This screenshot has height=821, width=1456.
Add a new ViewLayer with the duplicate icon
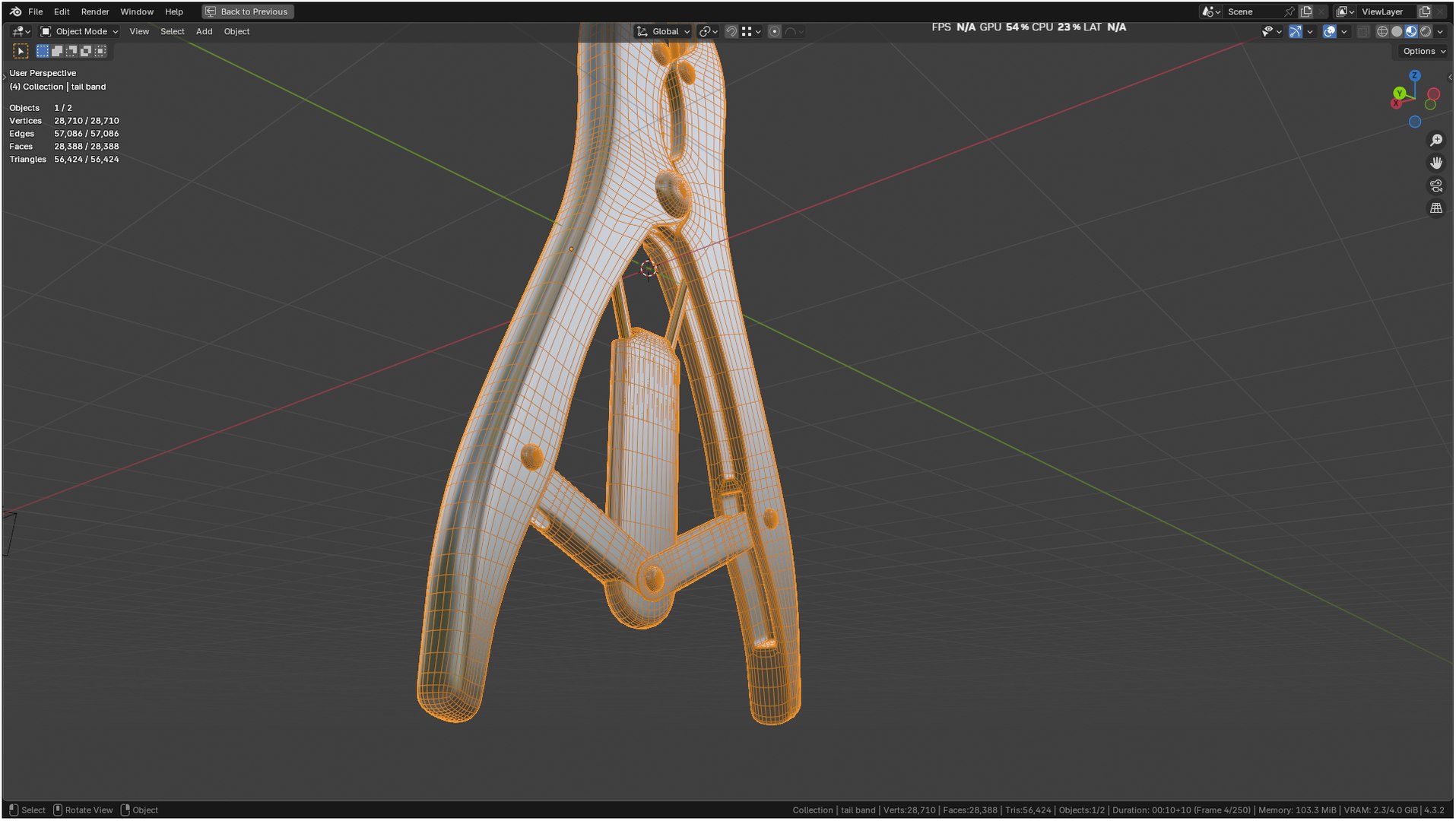coord(1425,11)
